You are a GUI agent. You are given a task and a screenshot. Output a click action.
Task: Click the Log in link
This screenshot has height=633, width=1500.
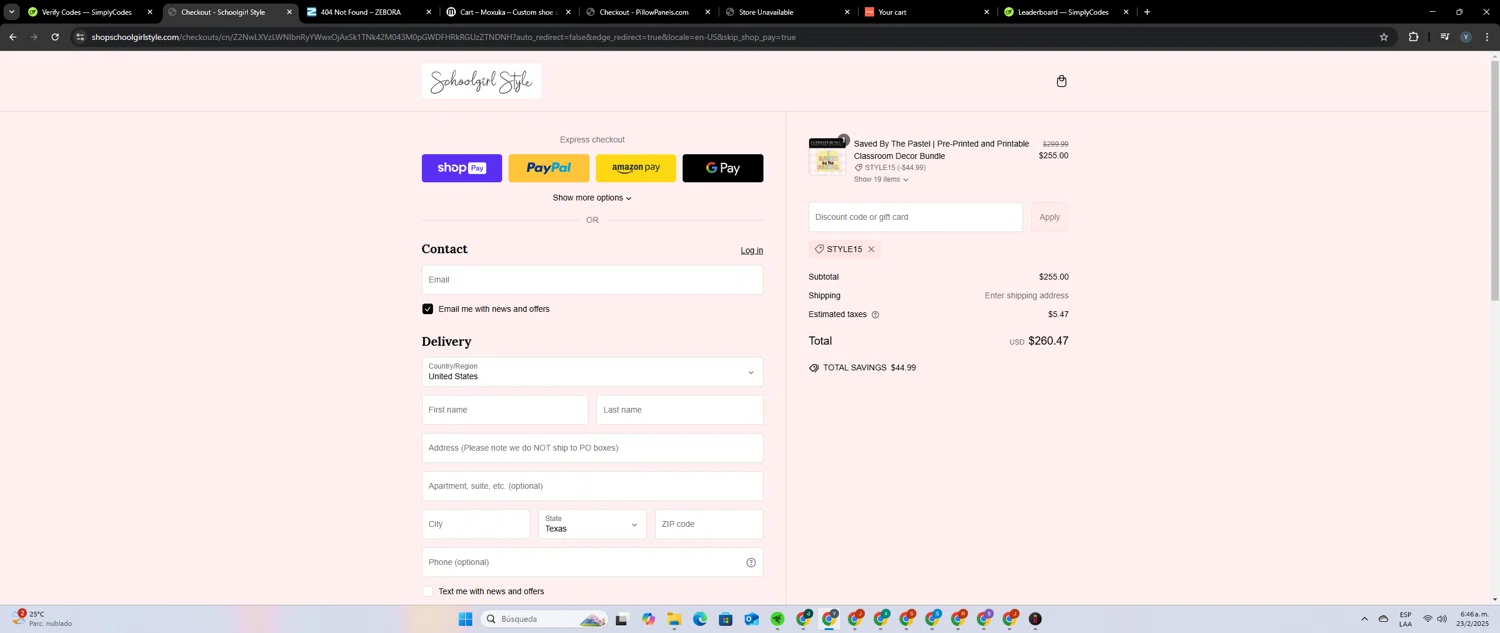[751, 251]
